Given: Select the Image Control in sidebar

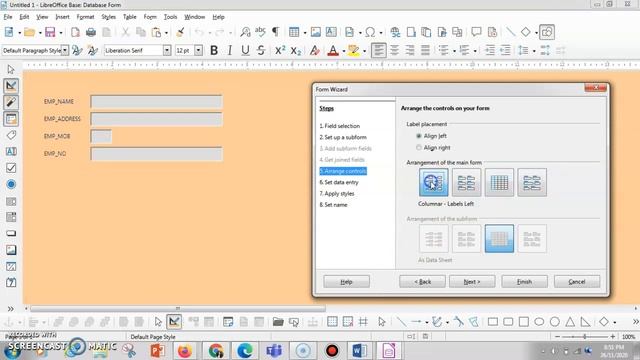Looking at the screenshot, I should [11, 250].
